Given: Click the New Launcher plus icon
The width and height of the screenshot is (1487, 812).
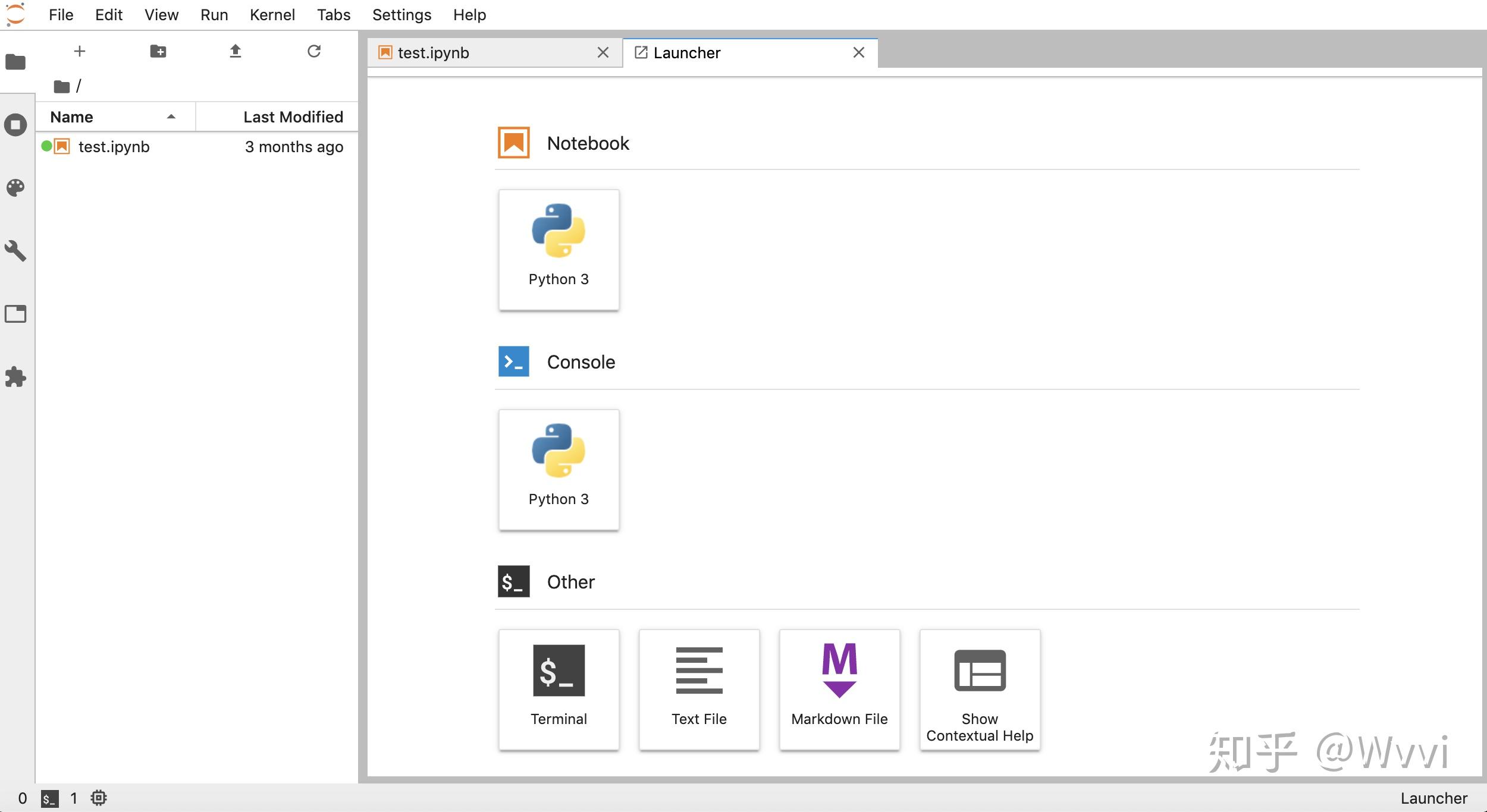Looking at the screenshot, I should tap(80, 52).
